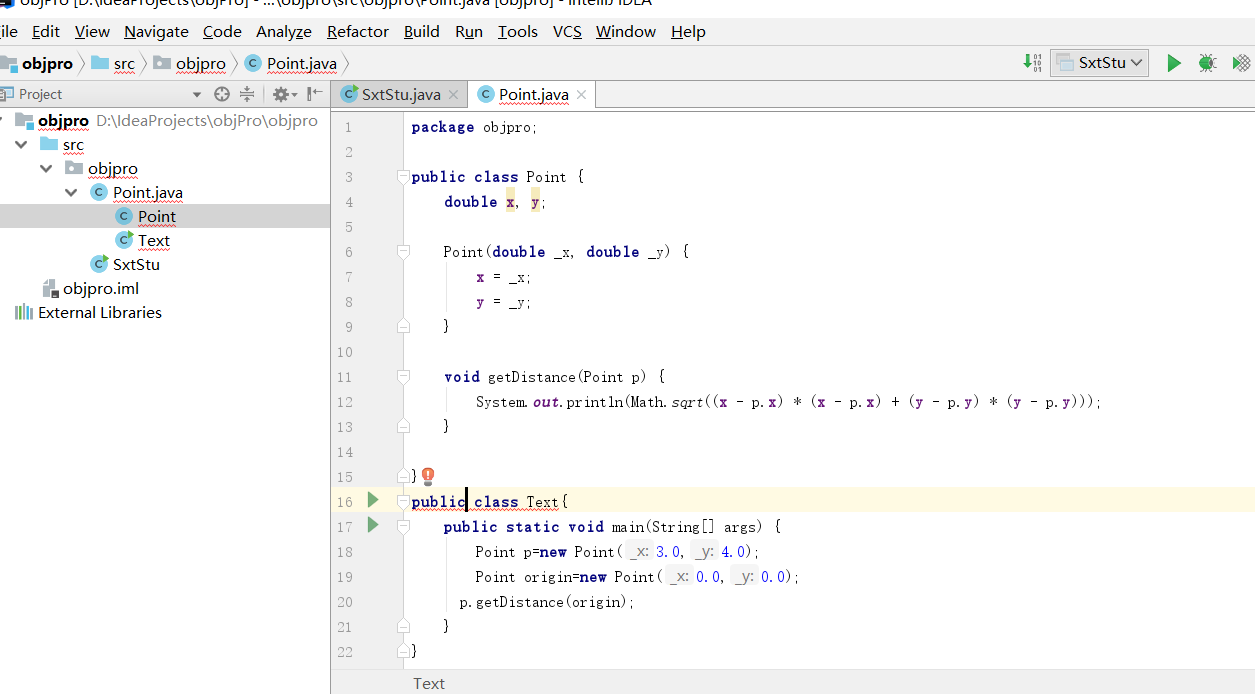Run SxtStu with coverage
This screenshot has width=1255, height=694.
click(1243, 63)
